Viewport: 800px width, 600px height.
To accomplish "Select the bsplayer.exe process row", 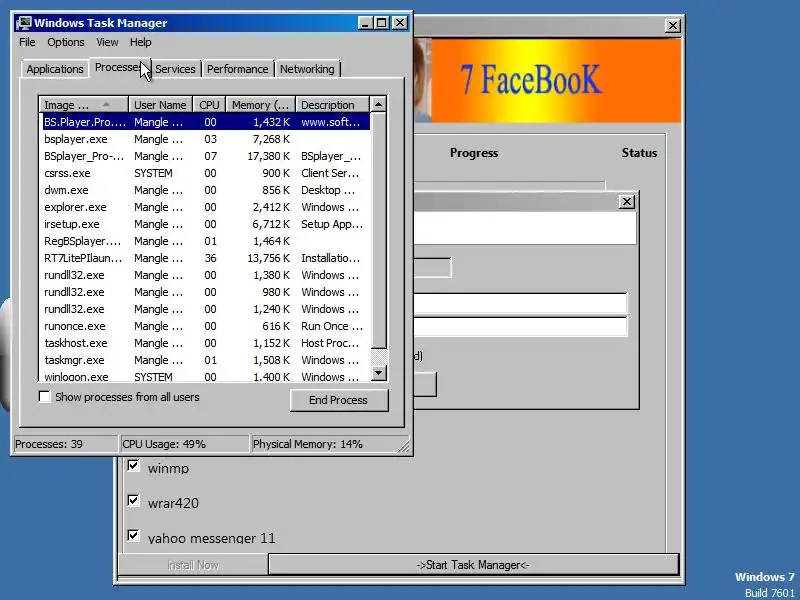I will click(205, 139).
